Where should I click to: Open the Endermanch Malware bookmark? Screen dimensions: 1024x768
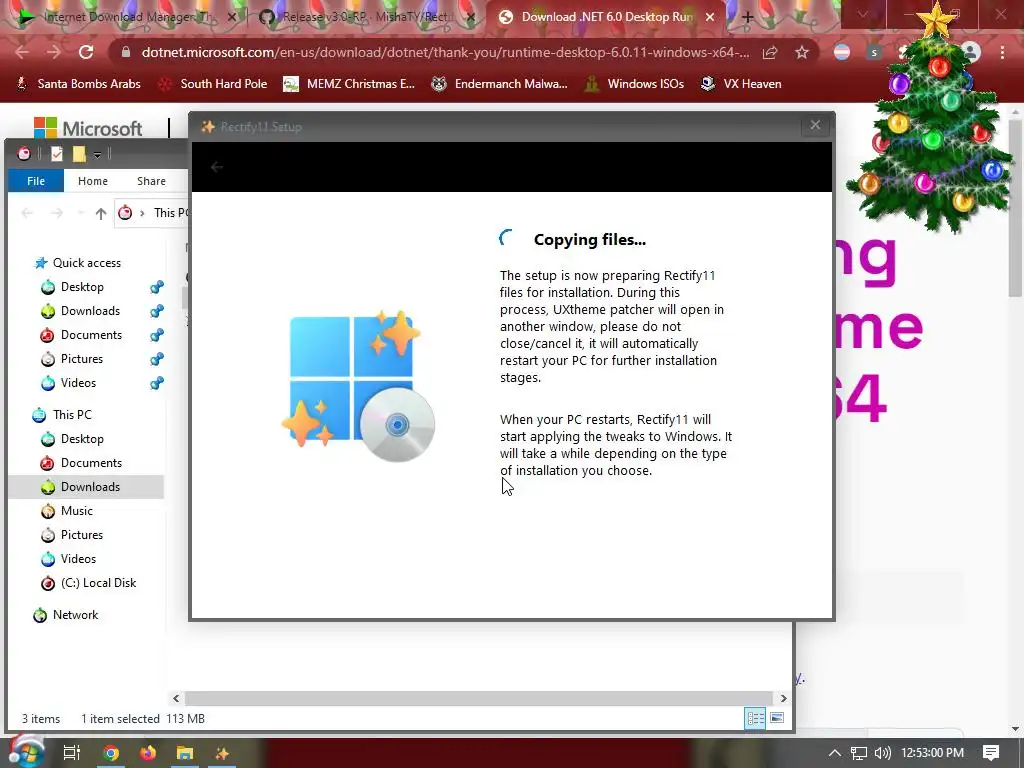pos(500,84)
